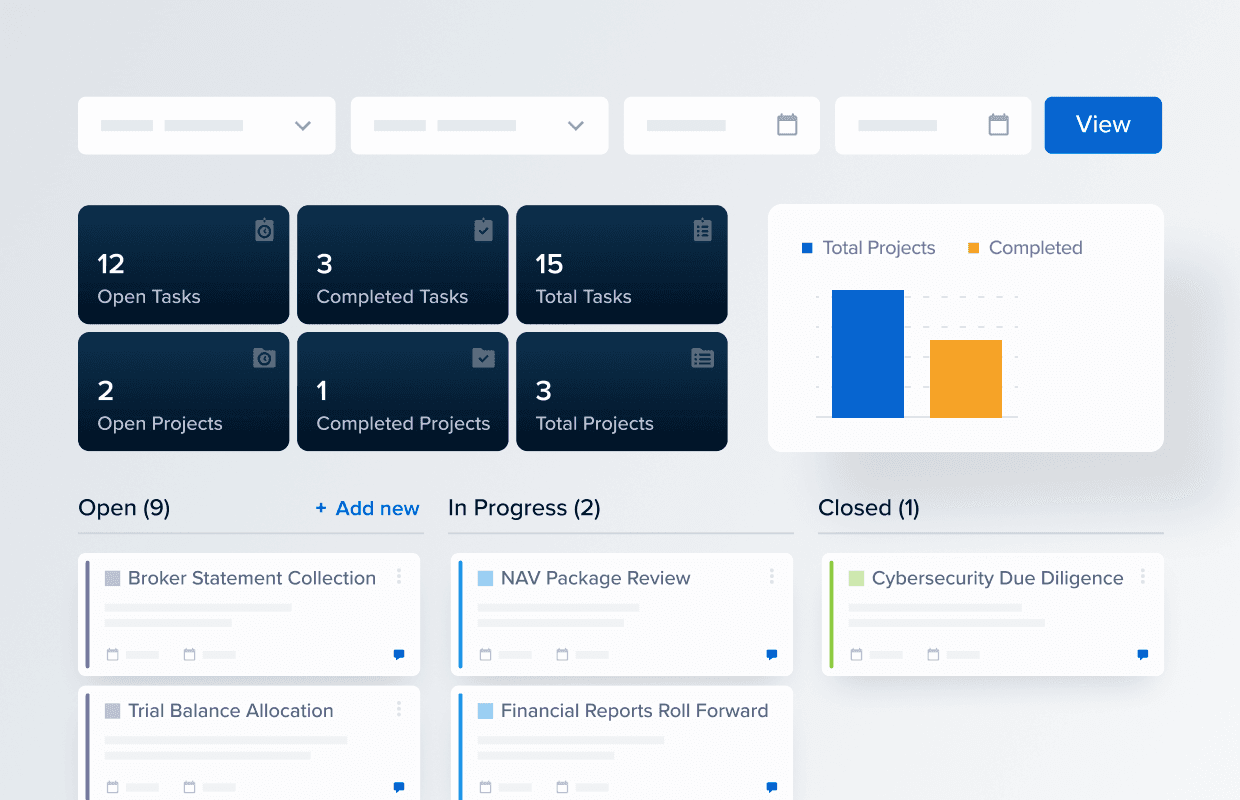Click the blue Total Projects bar in chart
The image size is (1240, 800).
tap(867, 354)
